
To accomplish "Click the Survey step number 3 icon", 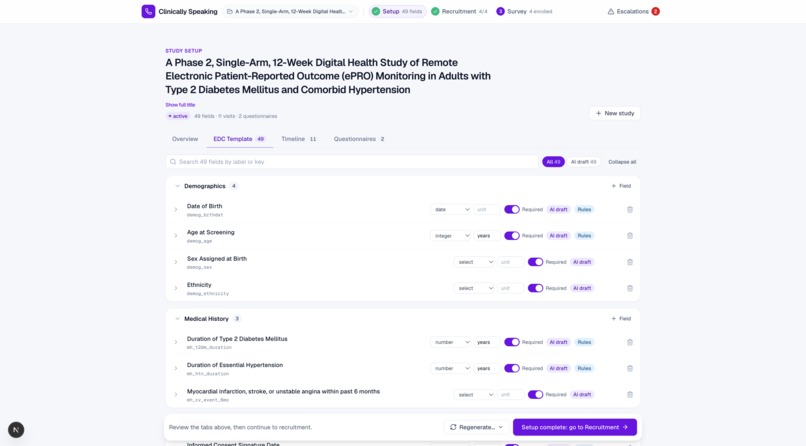I will (500, 11).
